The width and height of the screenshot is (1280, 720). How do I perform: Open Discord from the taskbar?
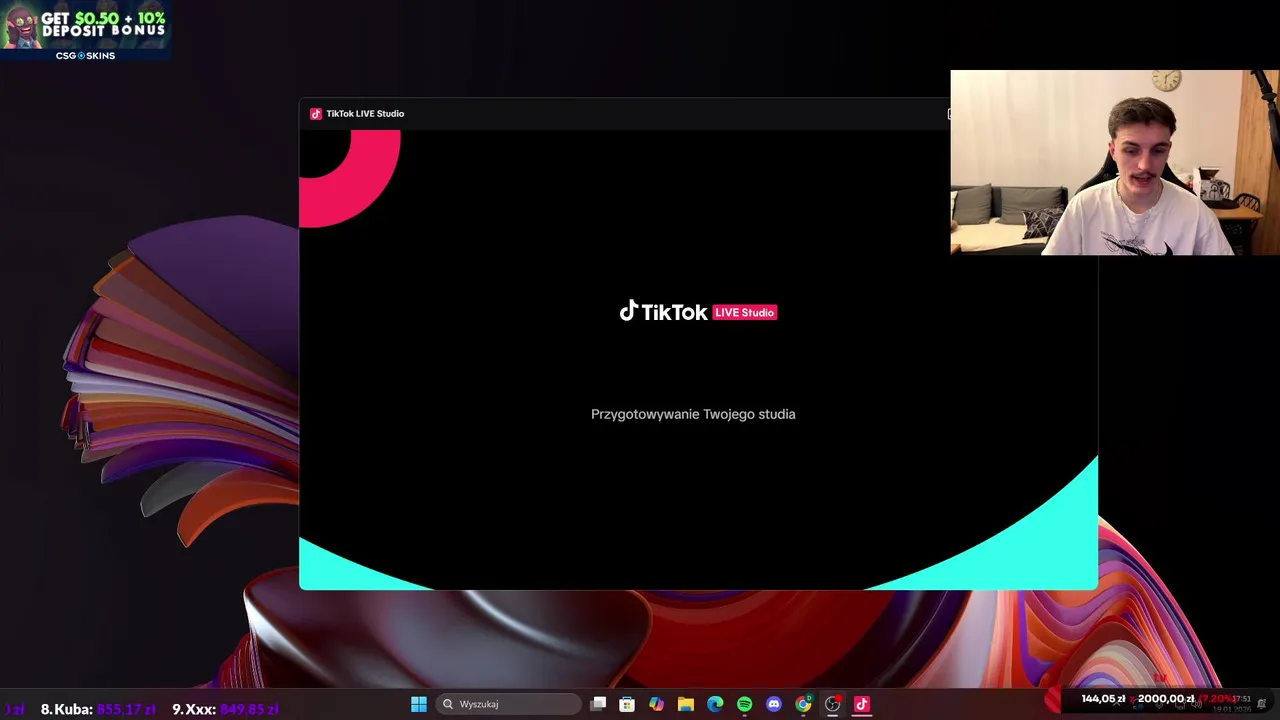click(774, 704)
